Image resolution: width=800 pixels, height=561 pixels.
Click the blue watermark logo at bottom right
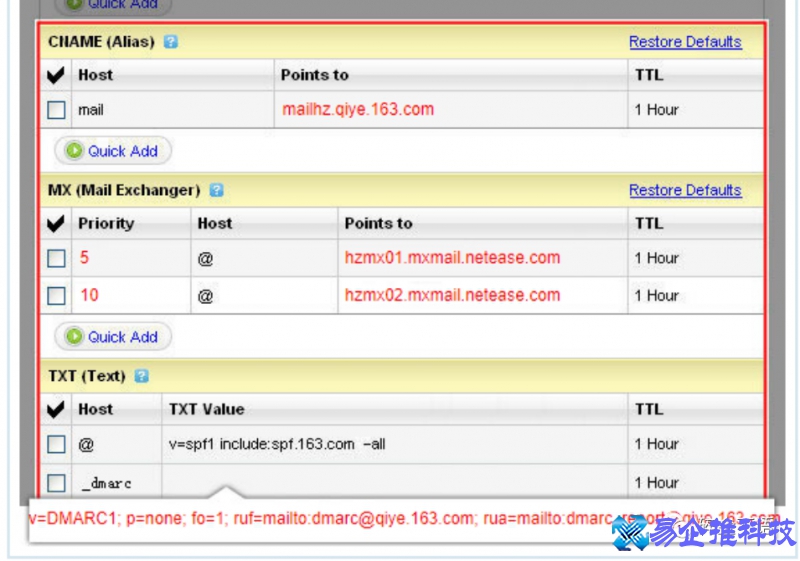tap(630, 535)
